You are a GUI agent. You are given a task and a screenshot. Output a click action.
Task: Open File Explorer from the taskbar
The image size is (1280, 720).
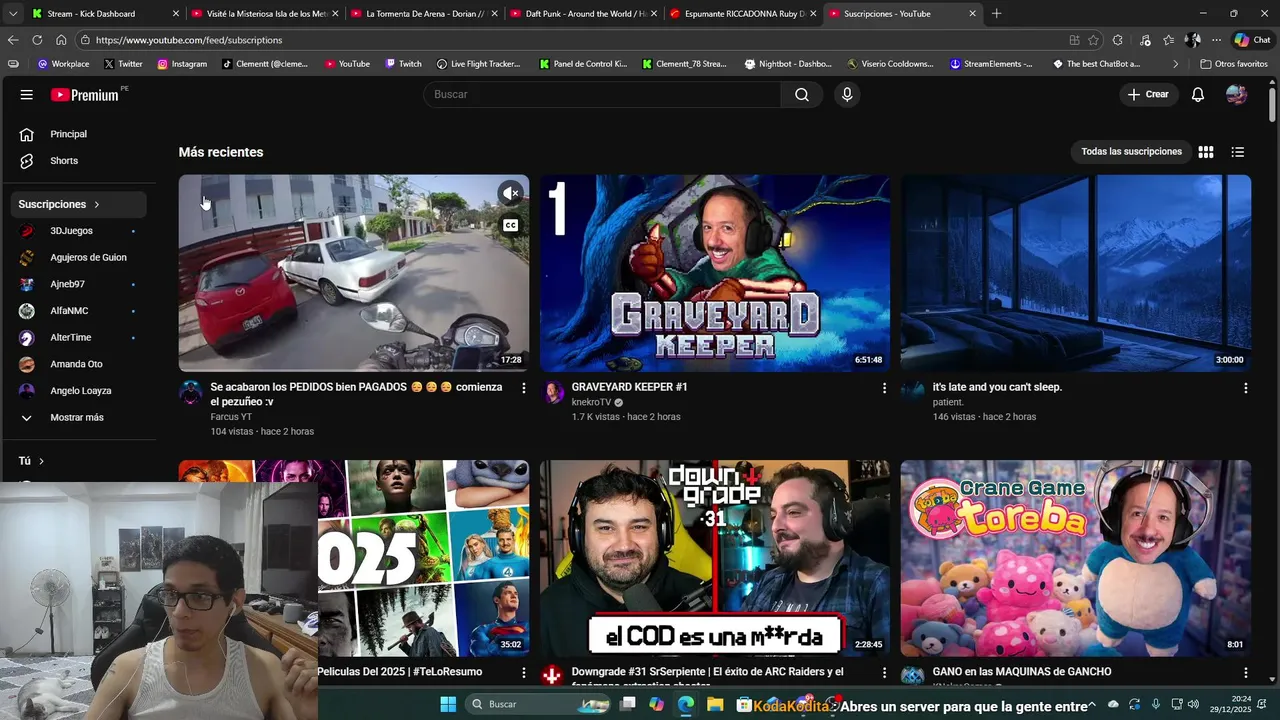pos(715,704)
